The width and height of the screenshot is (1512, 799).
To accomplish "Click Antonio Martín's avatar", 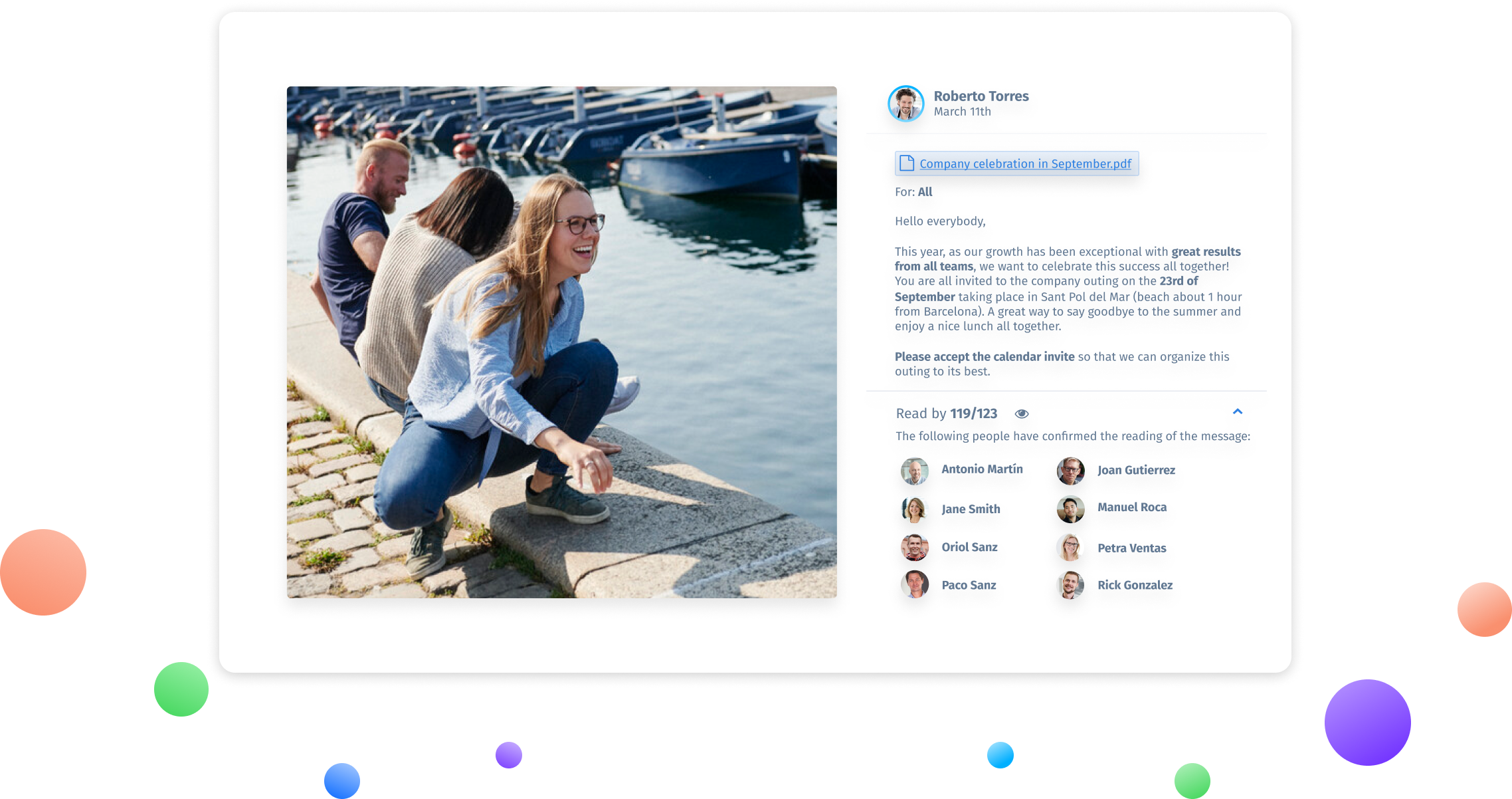I will [x=914, y=471].
